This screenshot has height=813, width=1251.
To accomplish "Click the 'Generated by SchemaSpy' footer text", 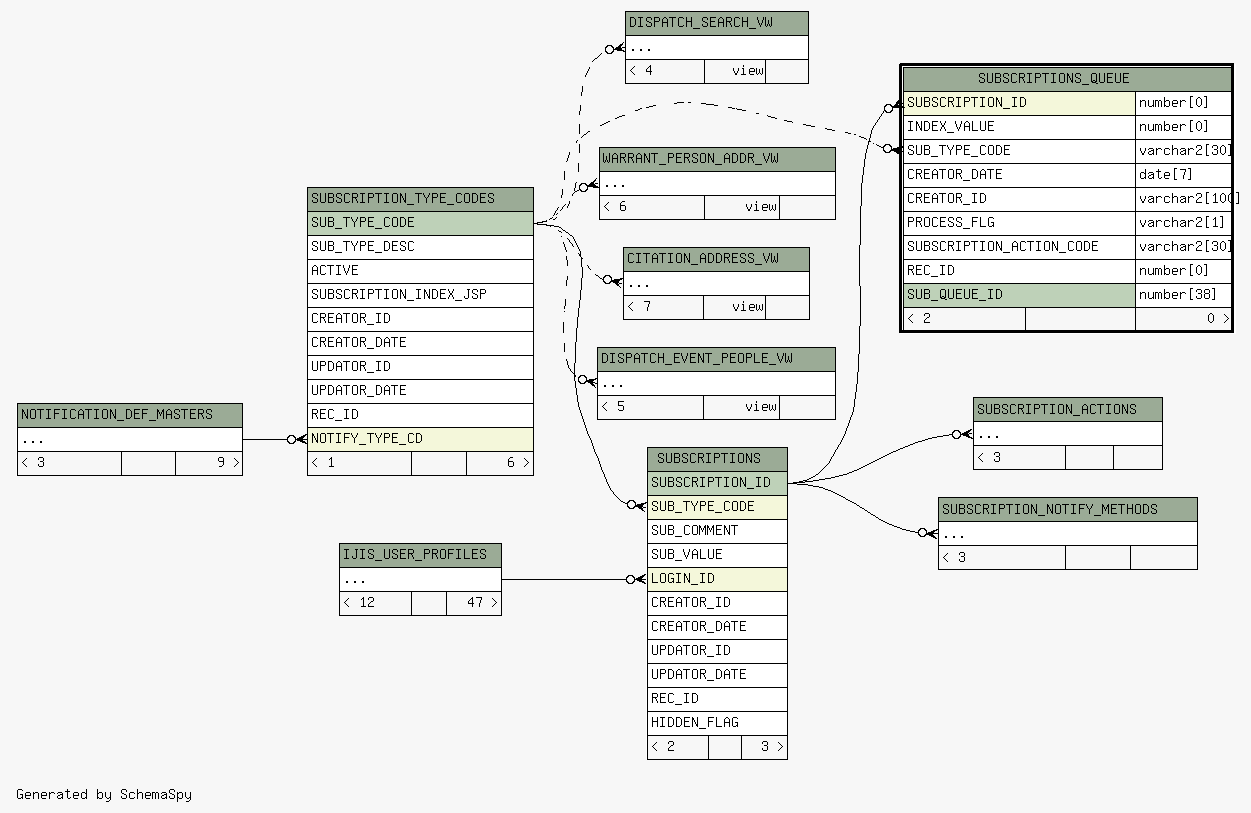I will [104, 795].
